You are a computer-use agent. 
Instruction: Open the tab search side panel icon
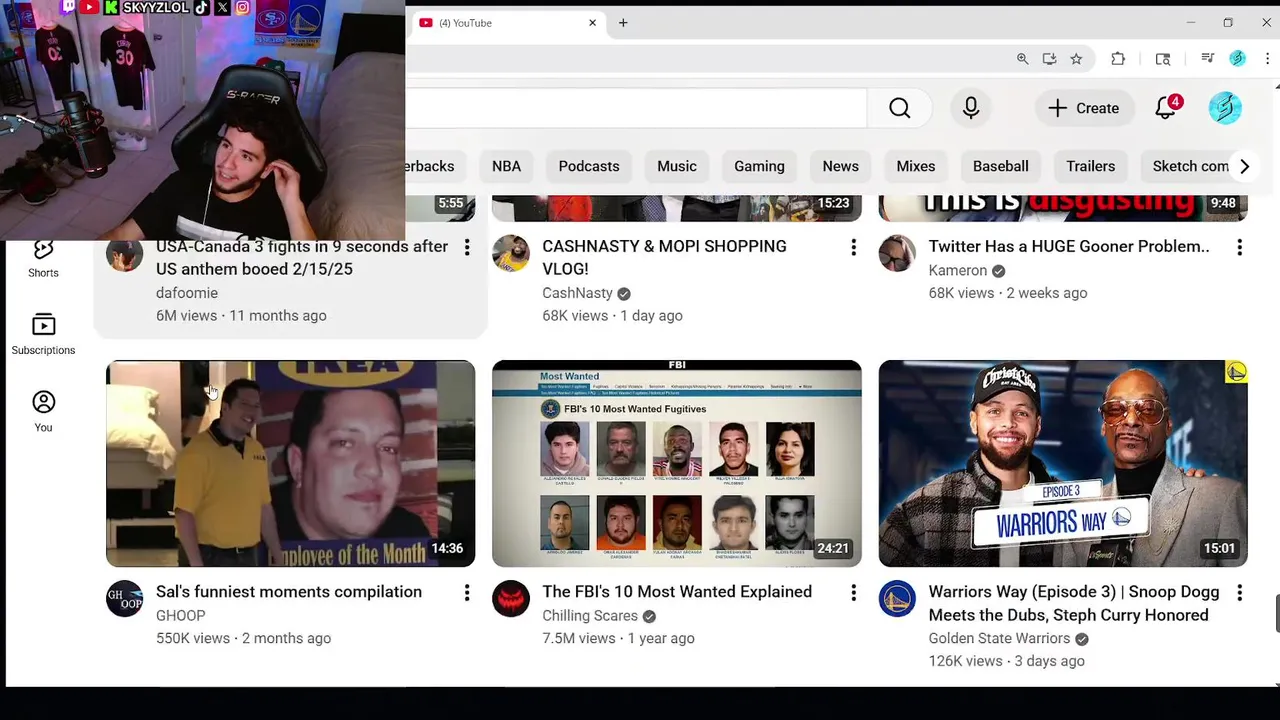click(x=1162, y=59)
